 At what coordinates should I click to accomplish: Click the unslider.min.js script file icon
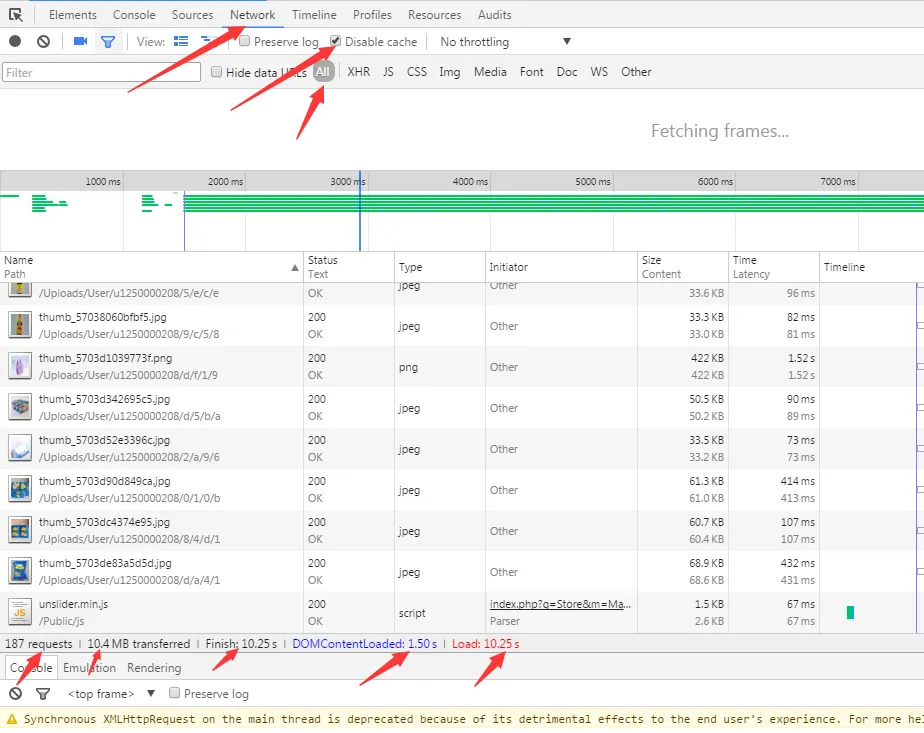20,612
